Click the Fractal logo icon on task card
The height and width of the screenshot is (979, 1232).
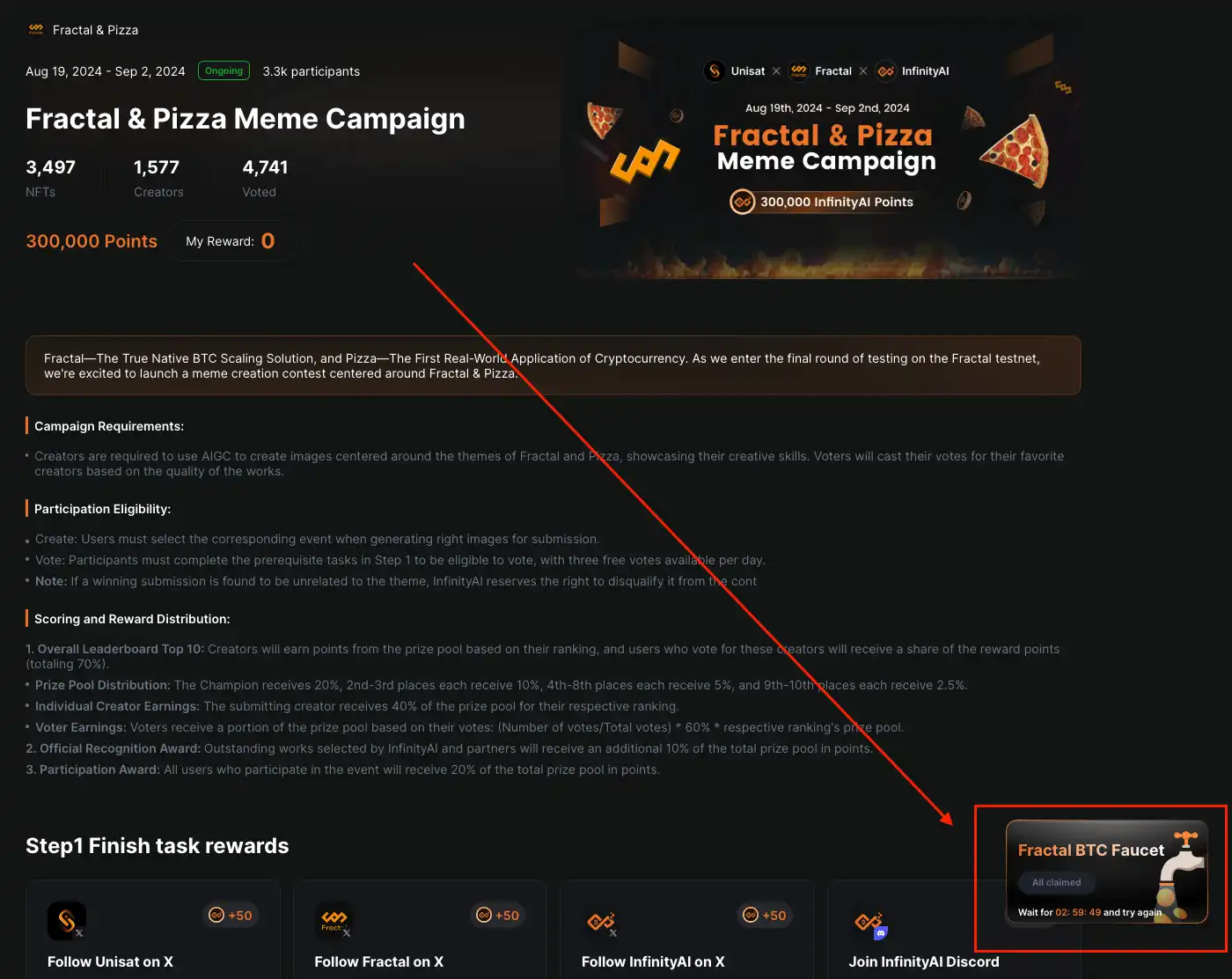(334, 921)
